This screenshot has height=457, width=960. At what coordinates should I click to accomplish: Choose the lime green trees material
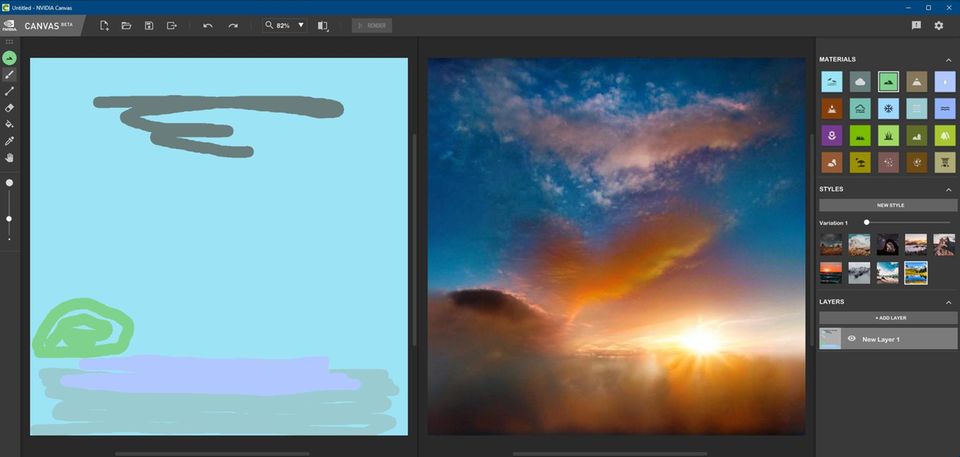(x=945, y=135)
